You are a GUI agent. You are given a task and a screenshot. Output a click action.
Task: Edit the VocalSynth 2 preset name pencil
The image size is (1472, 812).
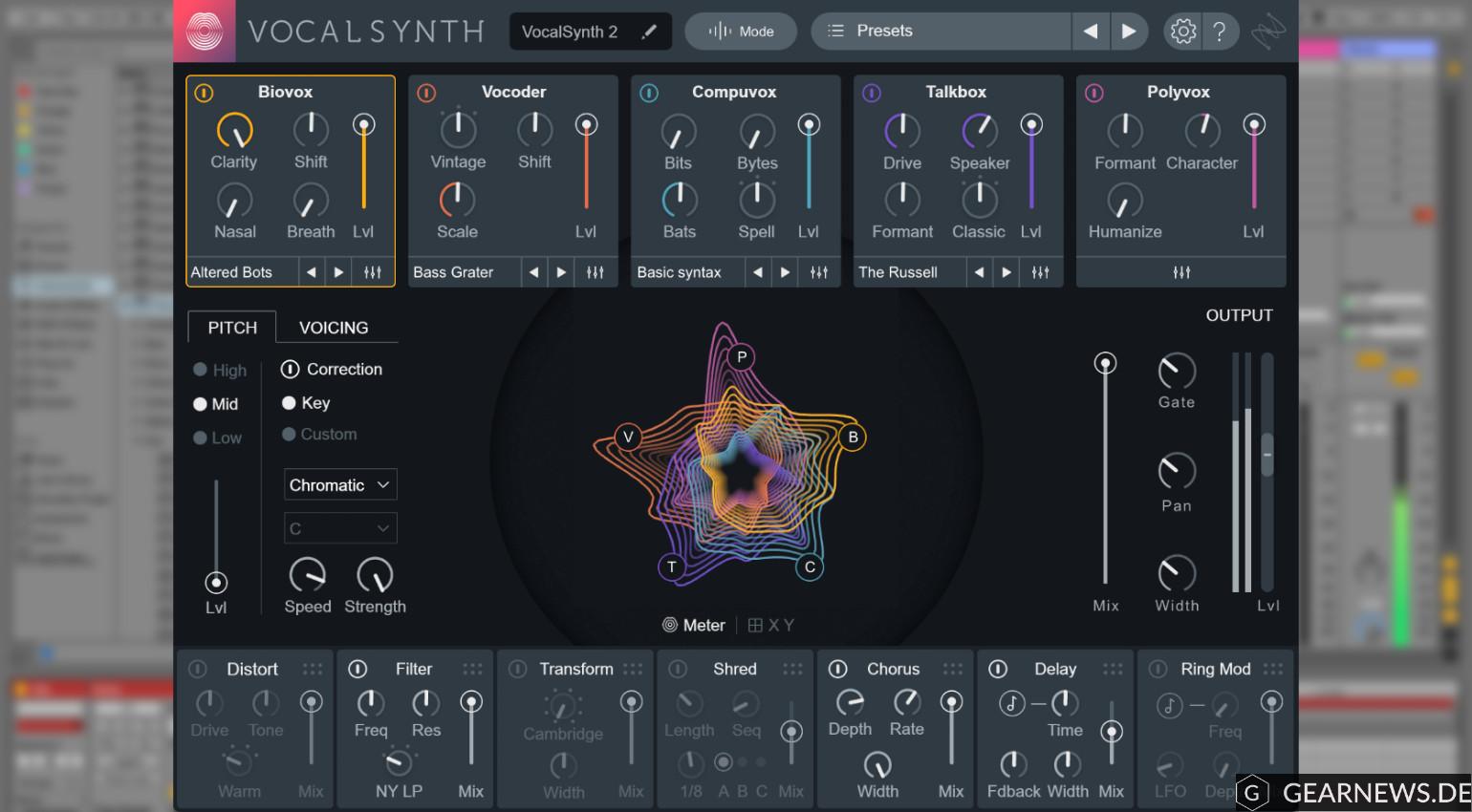point(649,32)
